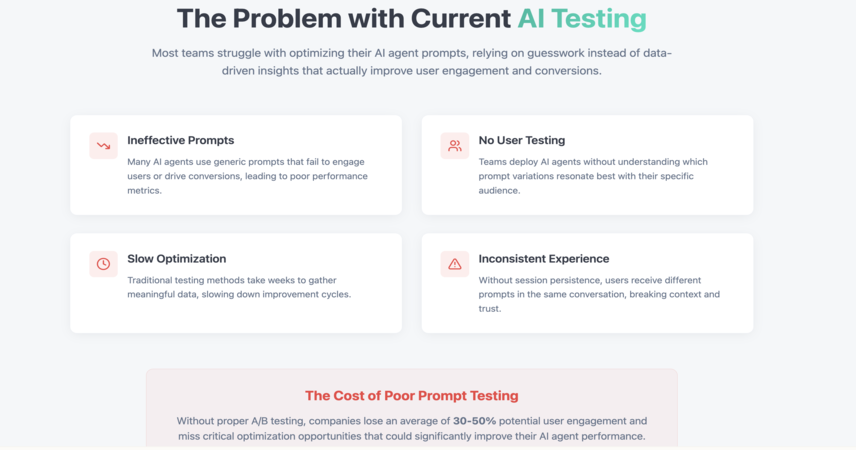856x450 pixels.
Task: Click the bold 30-50% statistic text
Action: [474, 421]
